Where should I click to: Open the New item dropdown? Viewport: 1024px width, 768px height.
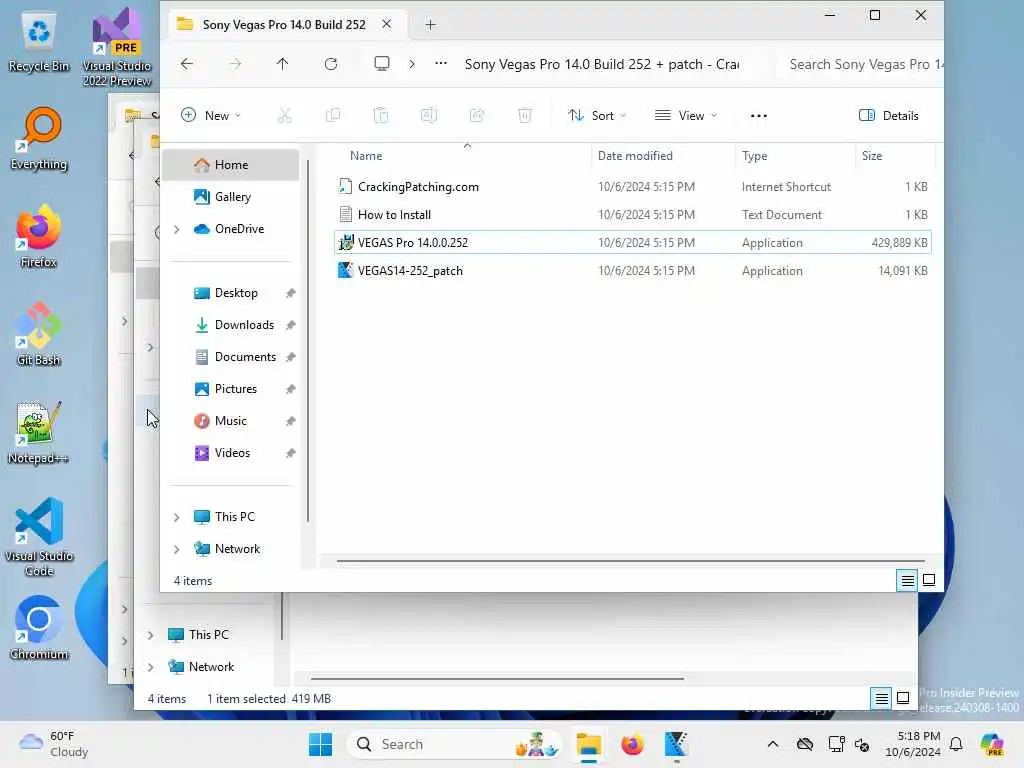click(211, 116)
